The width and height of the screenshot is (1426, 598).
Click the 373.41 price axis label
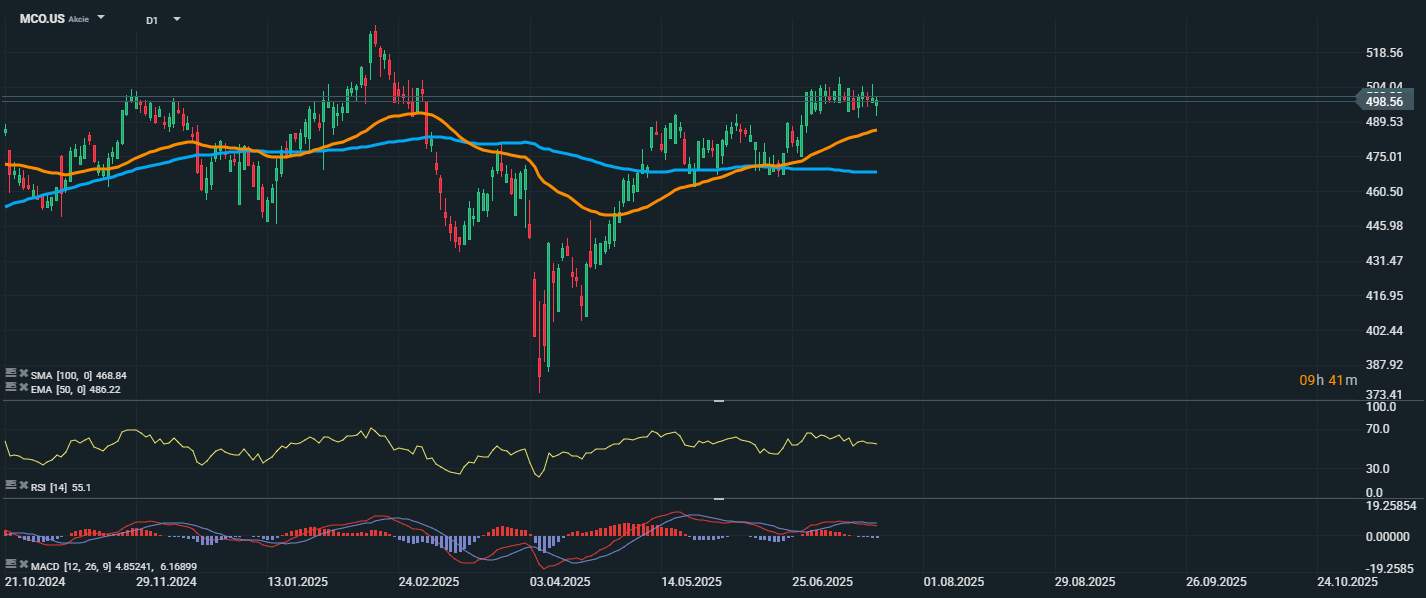pos(1384,395)
